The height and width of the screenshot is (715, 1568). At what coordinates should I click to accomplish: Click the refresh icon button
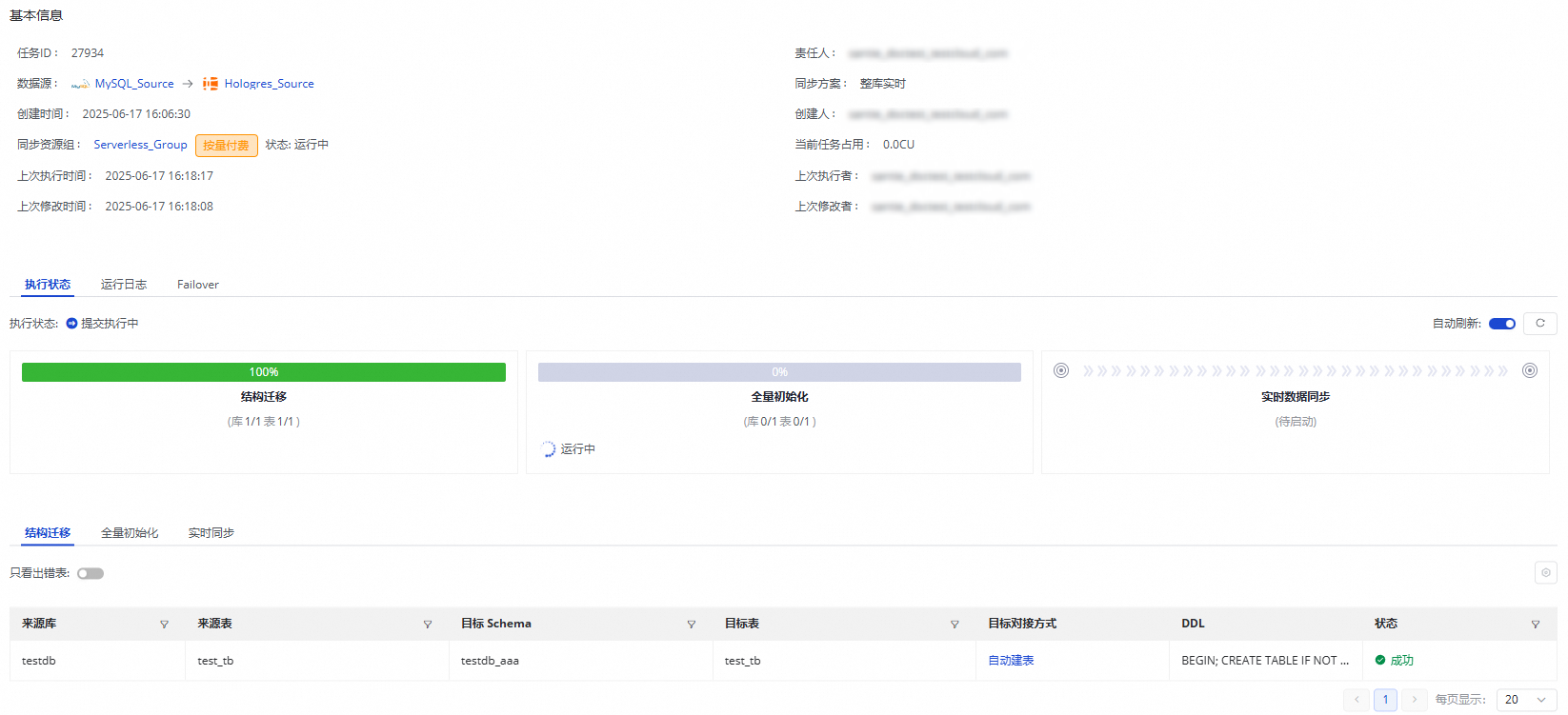(1540, 324)
